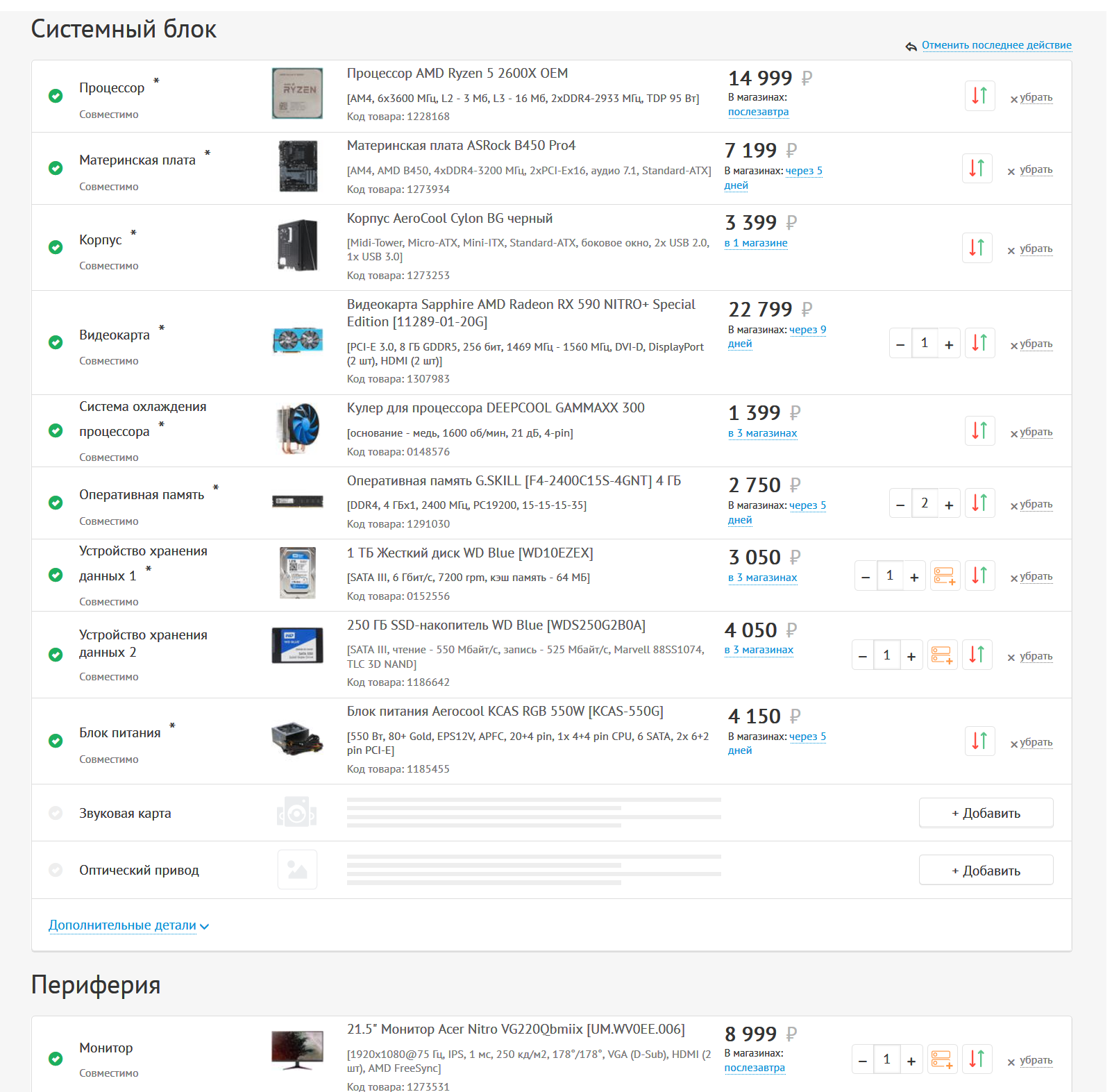Remove the Блок питания from the build
The width and height of the screenshot is (1112, 1092).
pos(1031,743)
